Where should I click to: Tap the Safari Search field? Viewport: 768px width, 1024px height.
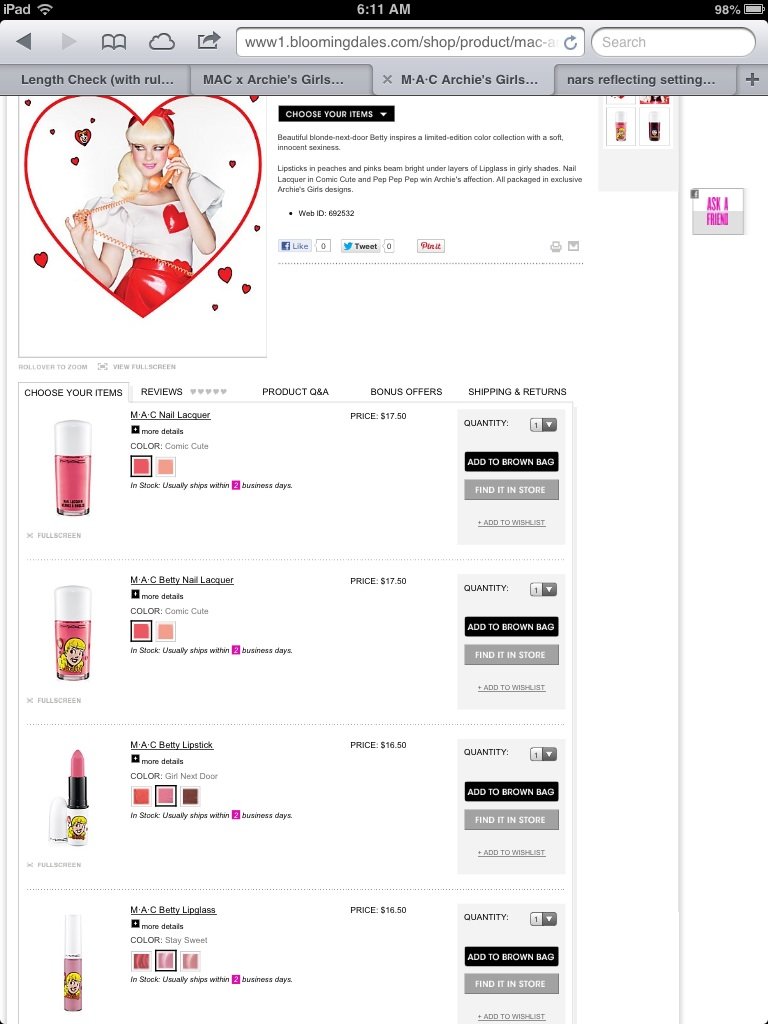[x=673, y=42]
